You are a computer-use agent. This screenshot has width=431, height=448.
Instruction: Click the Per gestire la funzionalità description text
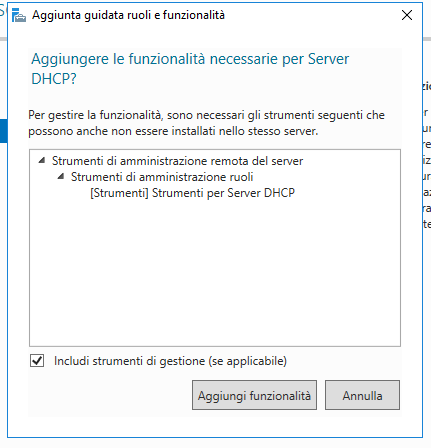click(206, 123)
